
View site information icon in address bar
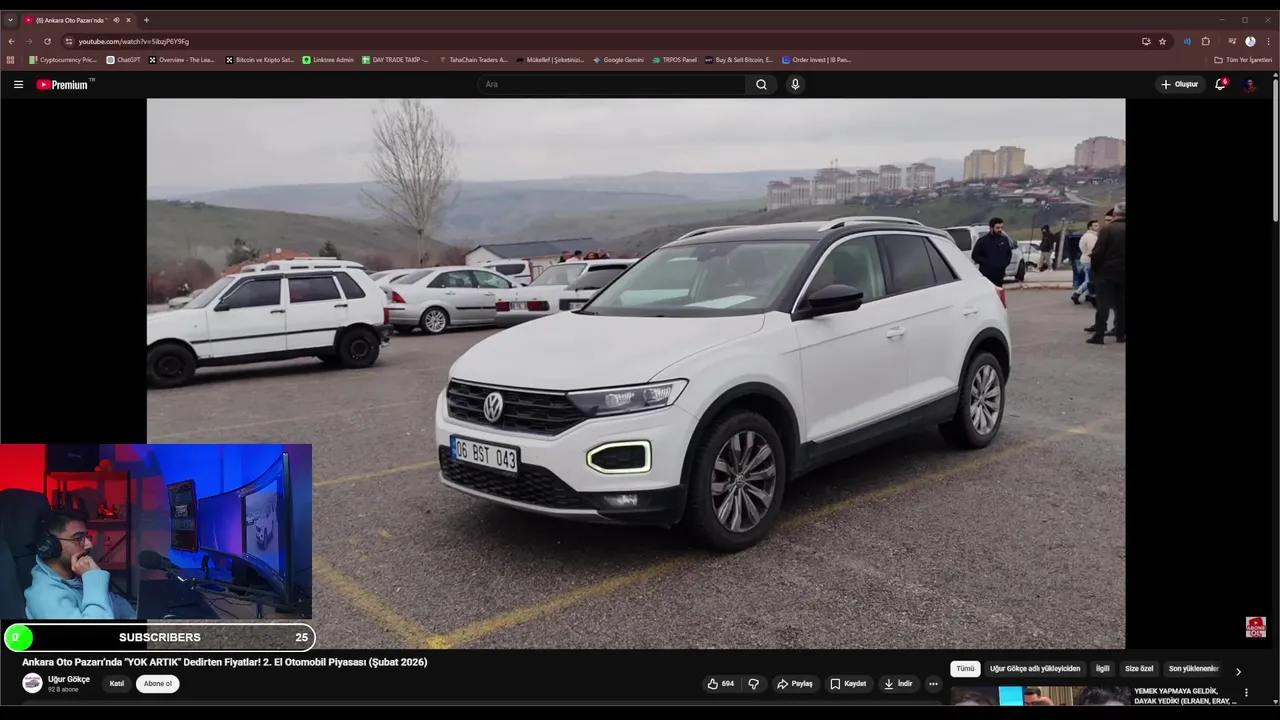(69, 41)
